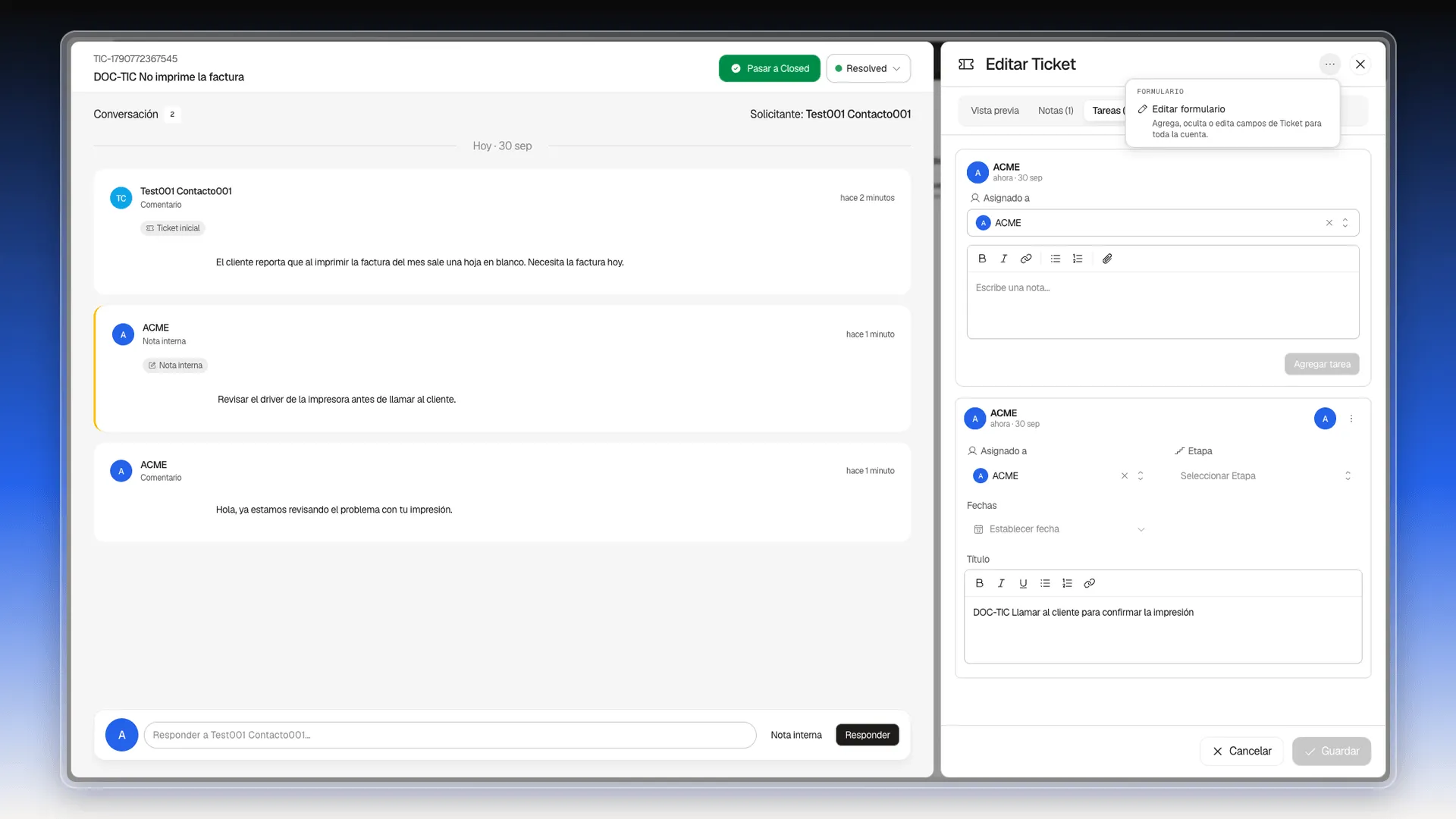Open the three-dot menu in Editar Ticket header
Image resolution: width=1456 pixels, height=819 pixels.
[x=1329, y=64]
